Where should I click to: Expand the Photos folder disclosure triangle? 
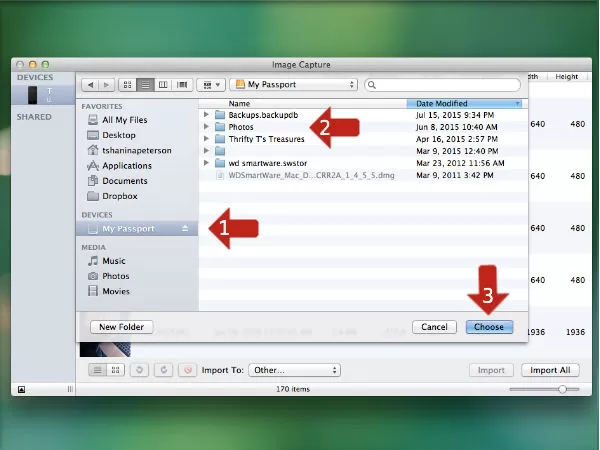(206, 127)
